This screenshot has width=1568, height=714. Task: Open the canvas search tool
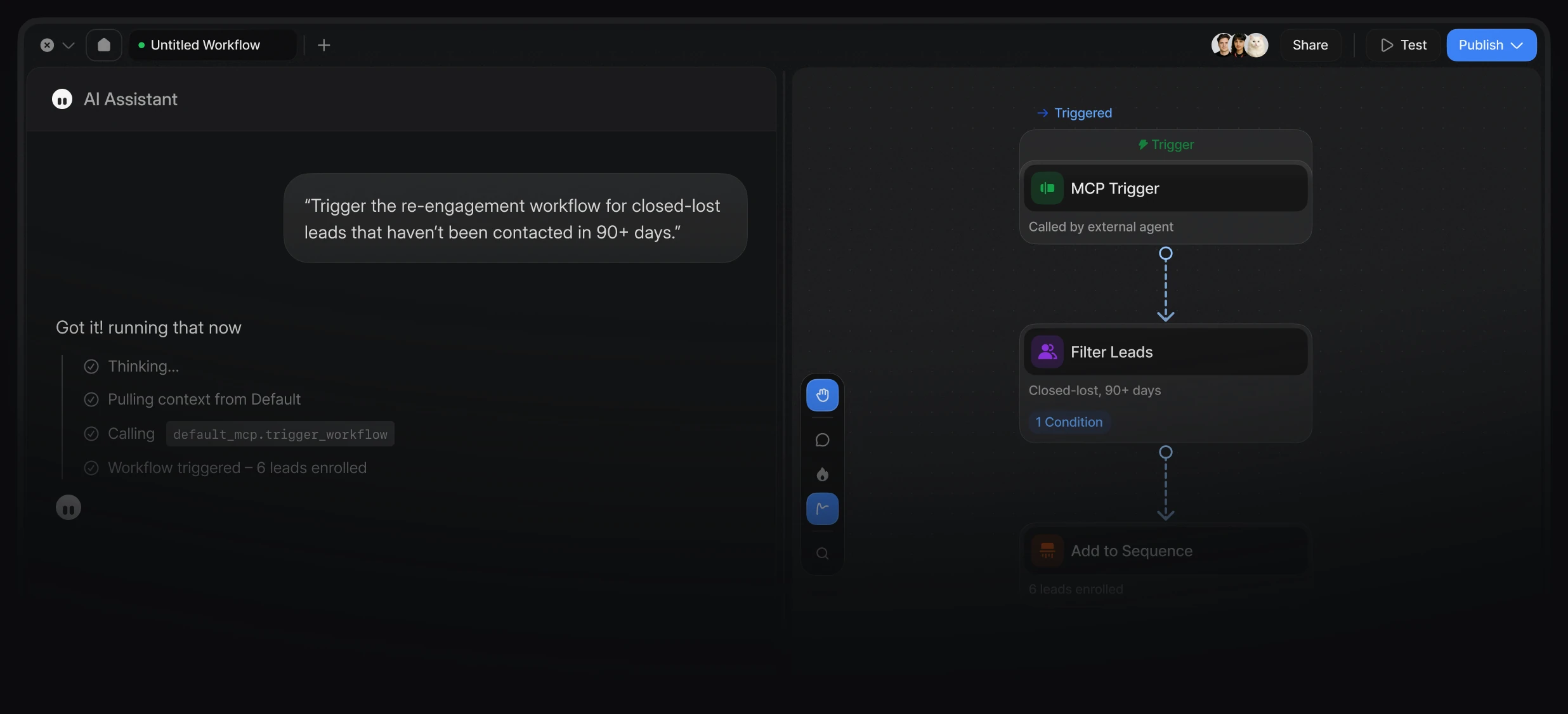pos(822,554)
